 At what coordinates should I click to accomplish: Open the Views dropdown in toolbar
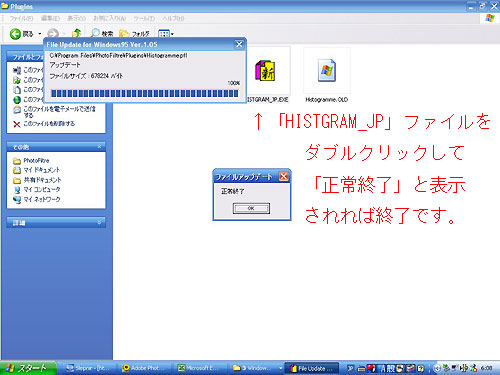(x=166, y=34)
